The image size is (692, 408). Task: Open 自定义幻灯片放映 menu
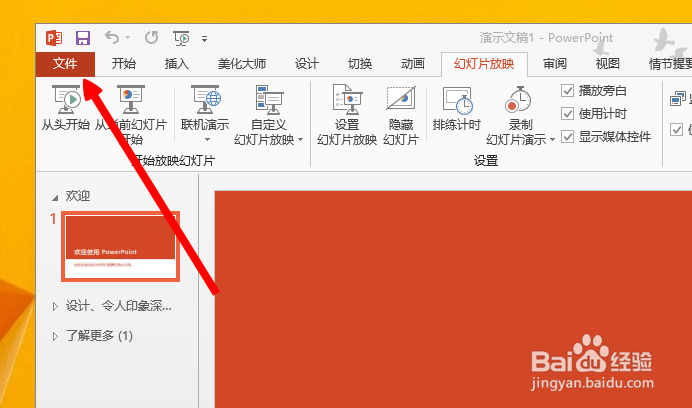(269, 115)
